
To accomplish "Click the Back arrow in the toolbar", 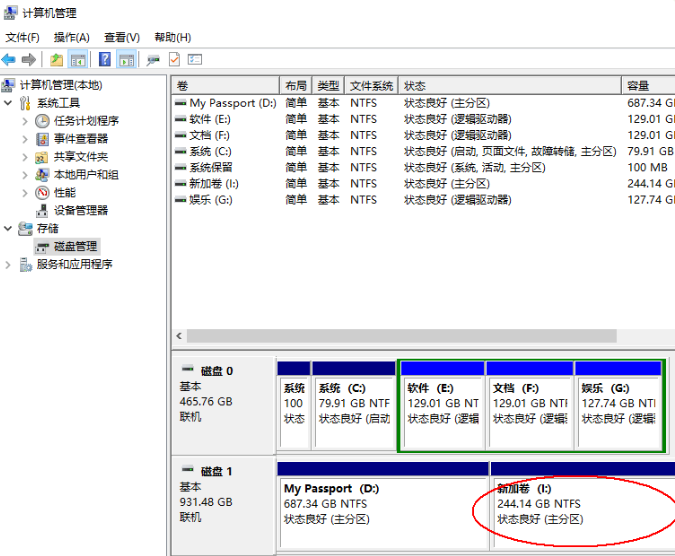I will pos(9,60).
